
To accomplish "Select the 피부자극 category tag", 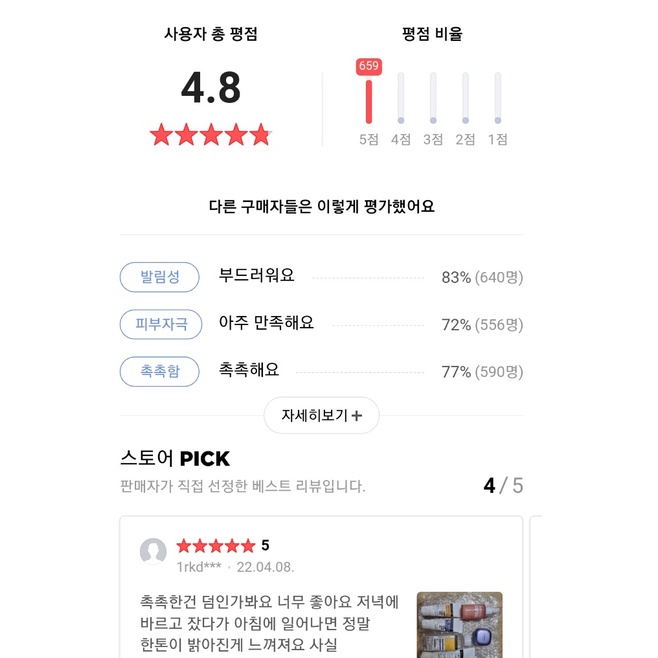I will tap(160, 324).
